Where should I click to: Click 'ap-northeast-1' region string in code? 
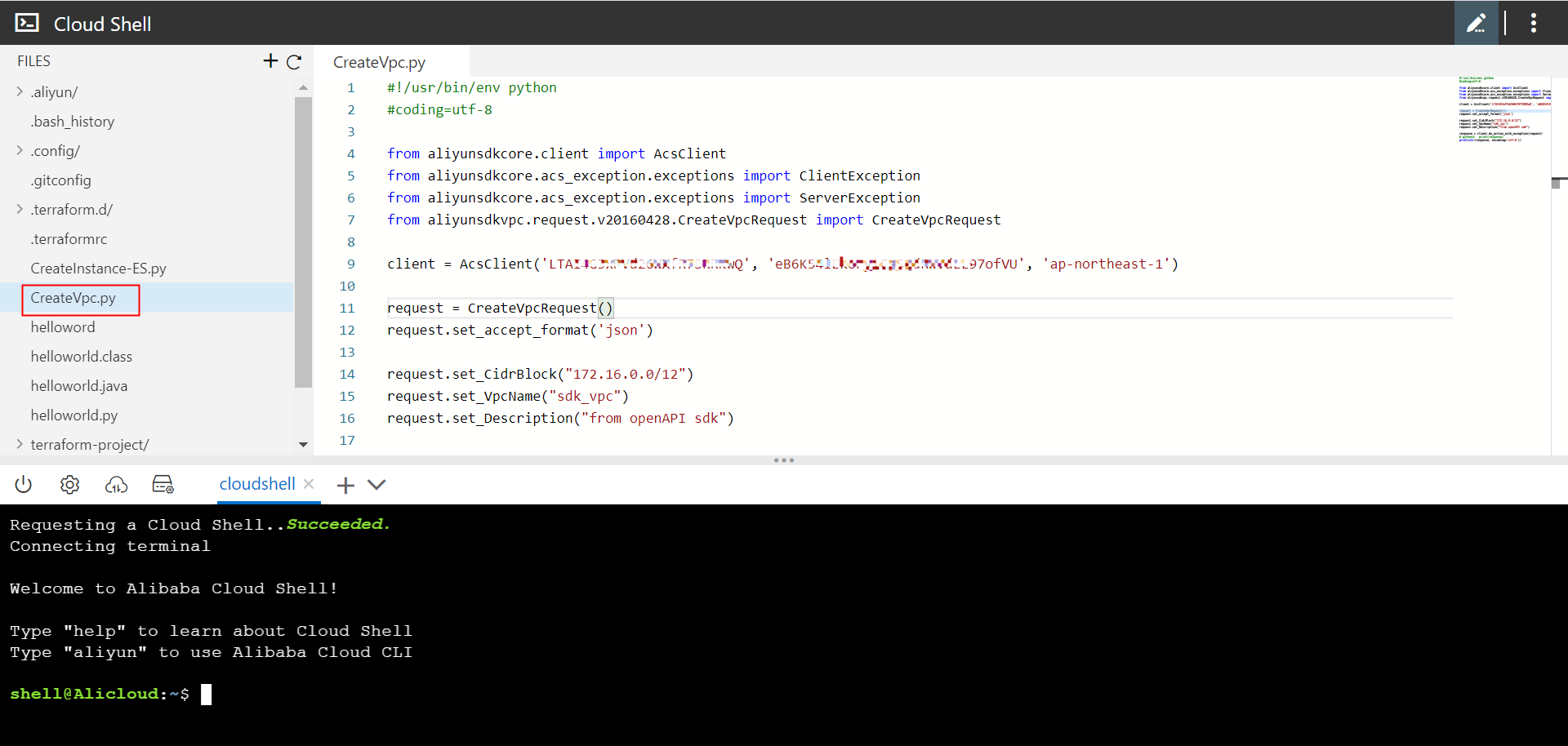click(1107, 264)
